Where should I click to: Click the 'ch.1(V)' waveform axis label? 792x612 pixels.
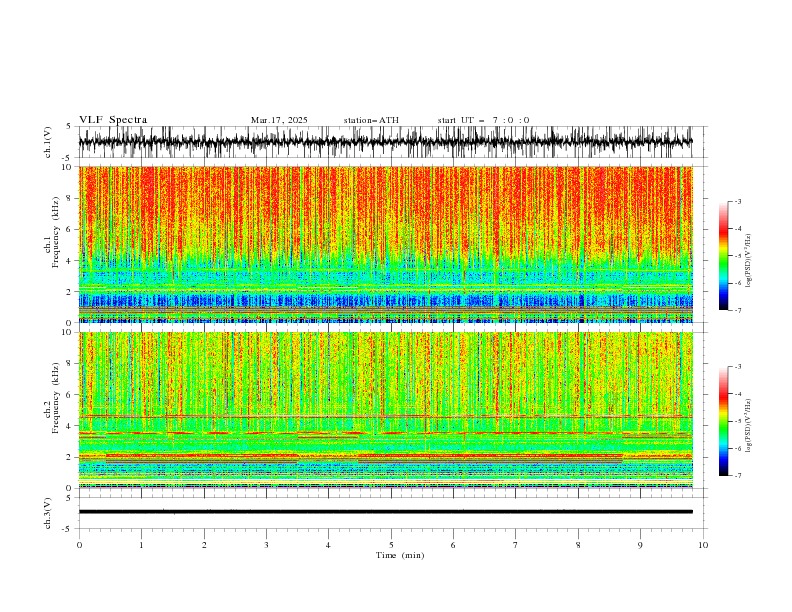[48, 142]
